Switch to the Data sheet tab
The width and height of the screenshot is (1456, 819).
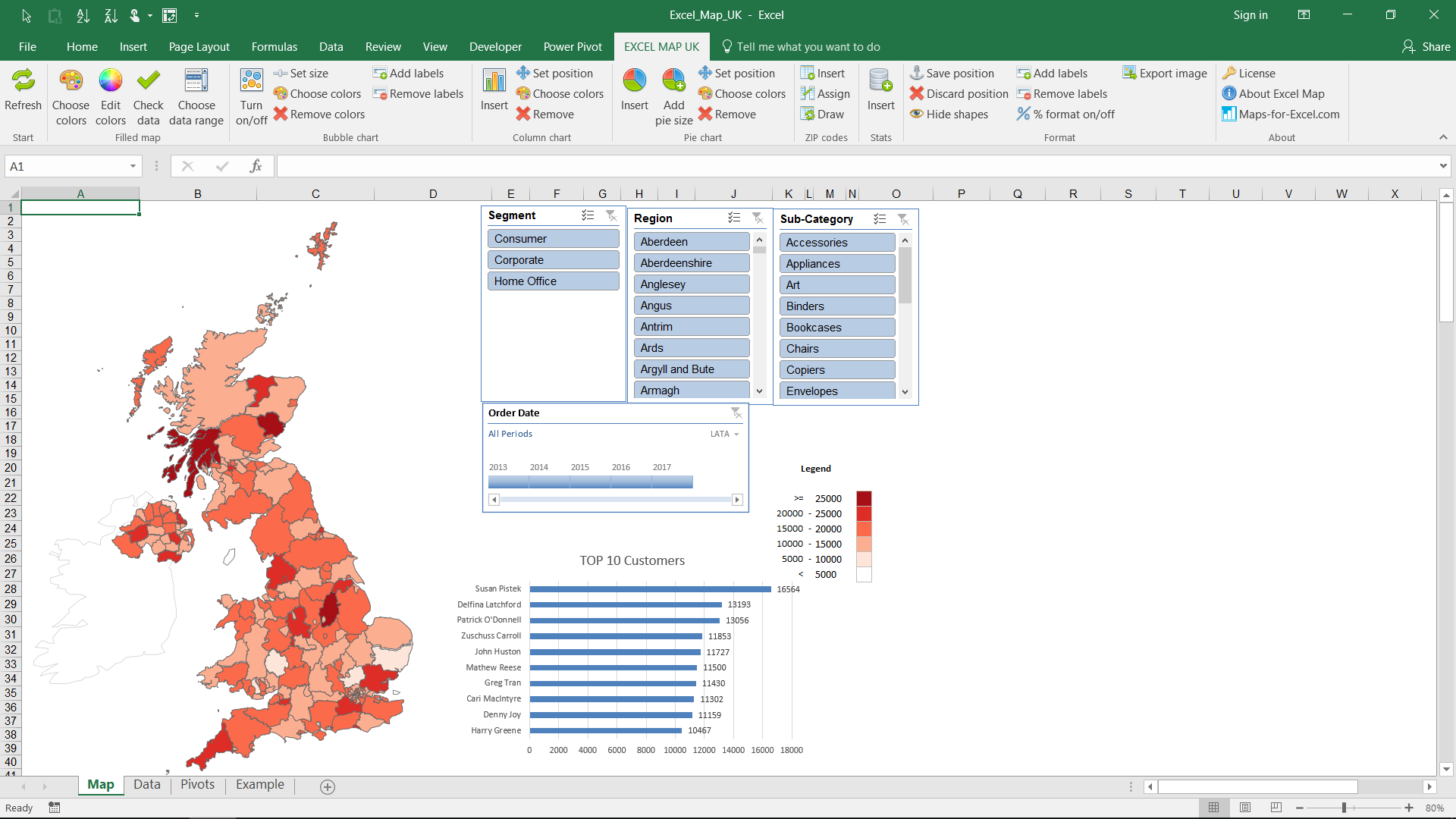click(147, 785)
